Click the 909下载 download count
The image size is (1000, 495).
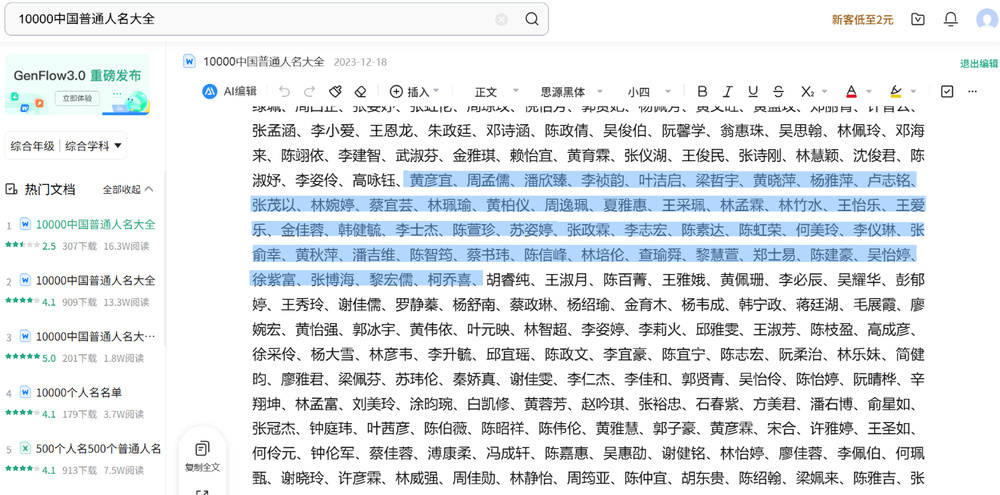point(80,302)
